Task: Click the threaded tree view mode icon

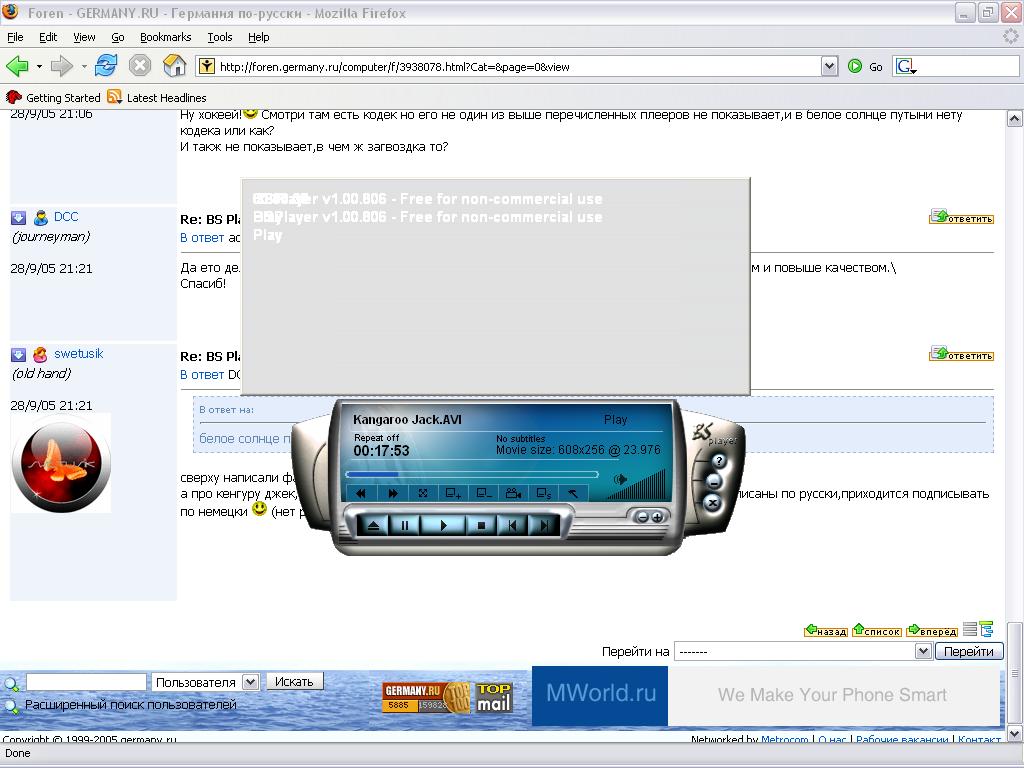Action: pyautogui.click(x=986, y=629)
